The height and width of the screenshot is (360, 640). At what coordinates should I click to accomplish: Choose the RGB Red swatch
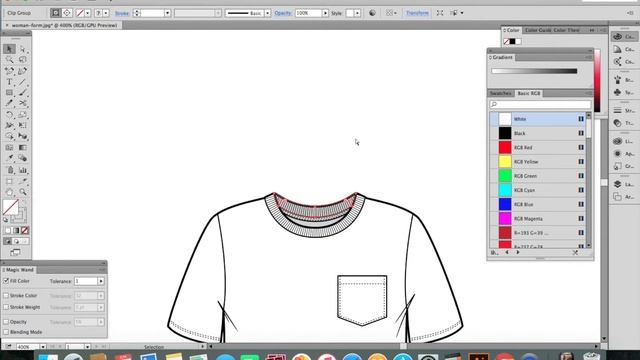pos(538,147)
